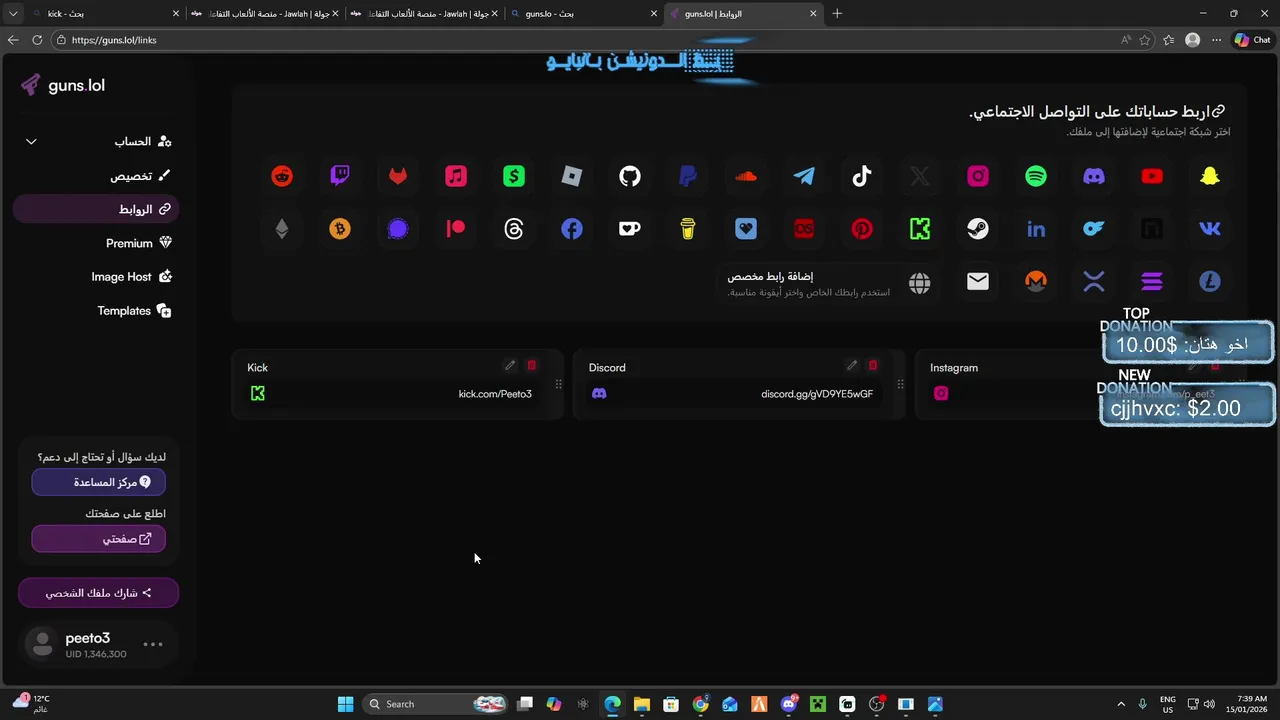Add a LinkedIn link
Image resolution: width=1280 pixels, height=720 pixels.
1036,229
